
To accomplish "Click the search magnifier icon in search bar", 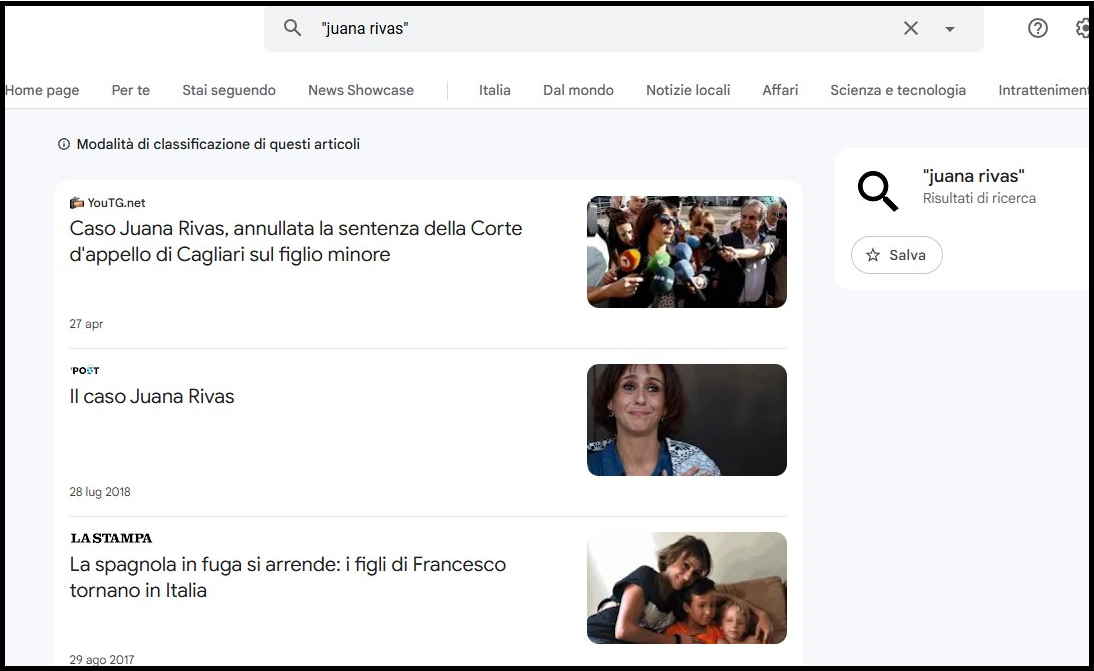I will pos(292,28).
